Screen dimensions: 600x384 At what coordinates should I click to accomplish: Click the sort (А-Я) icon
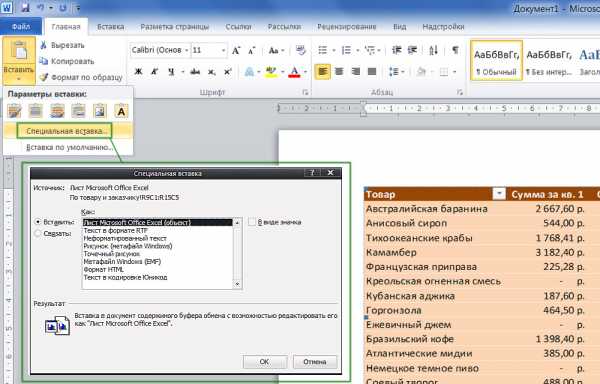tap(433, 50)
